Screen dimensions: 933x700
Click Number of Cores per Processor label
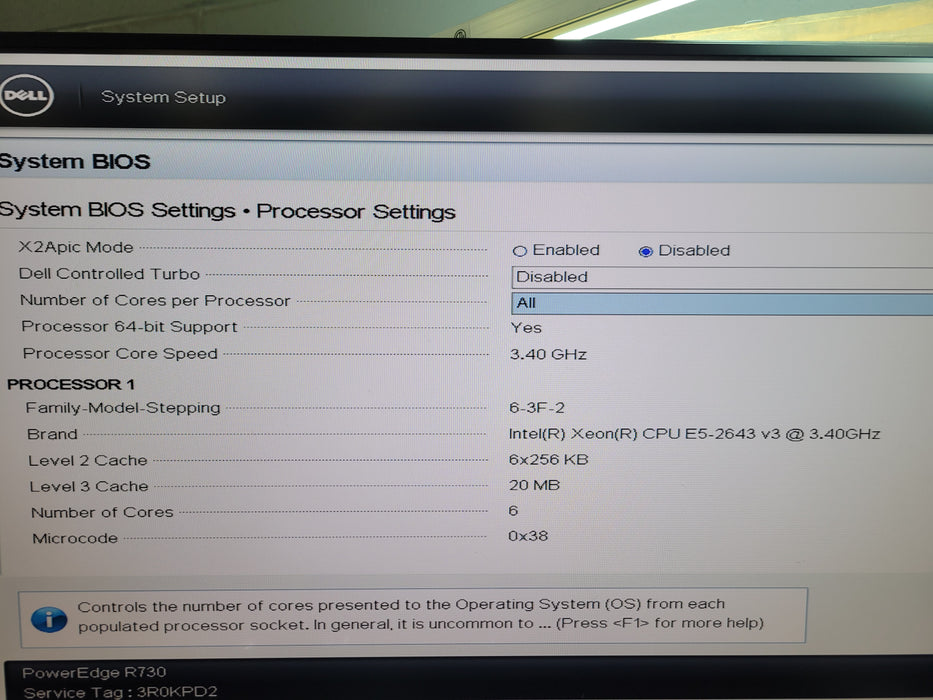pos(155,300)
